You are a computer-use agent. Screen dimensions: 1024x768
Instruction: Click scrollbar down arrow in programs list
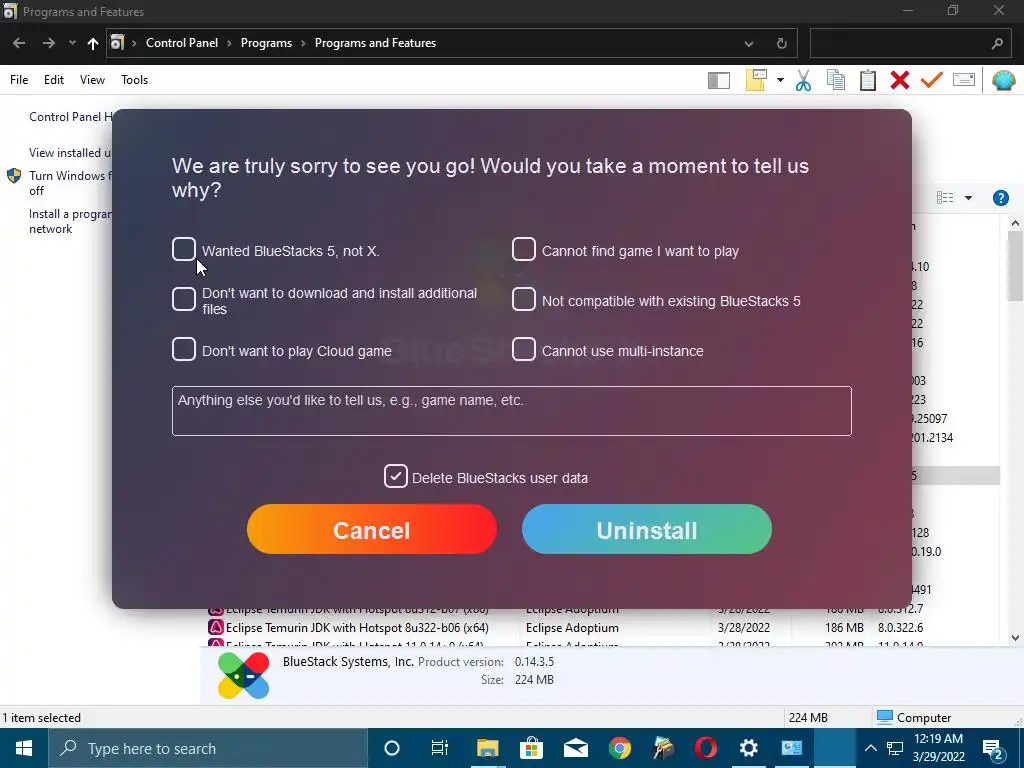tap(1015, 638)
